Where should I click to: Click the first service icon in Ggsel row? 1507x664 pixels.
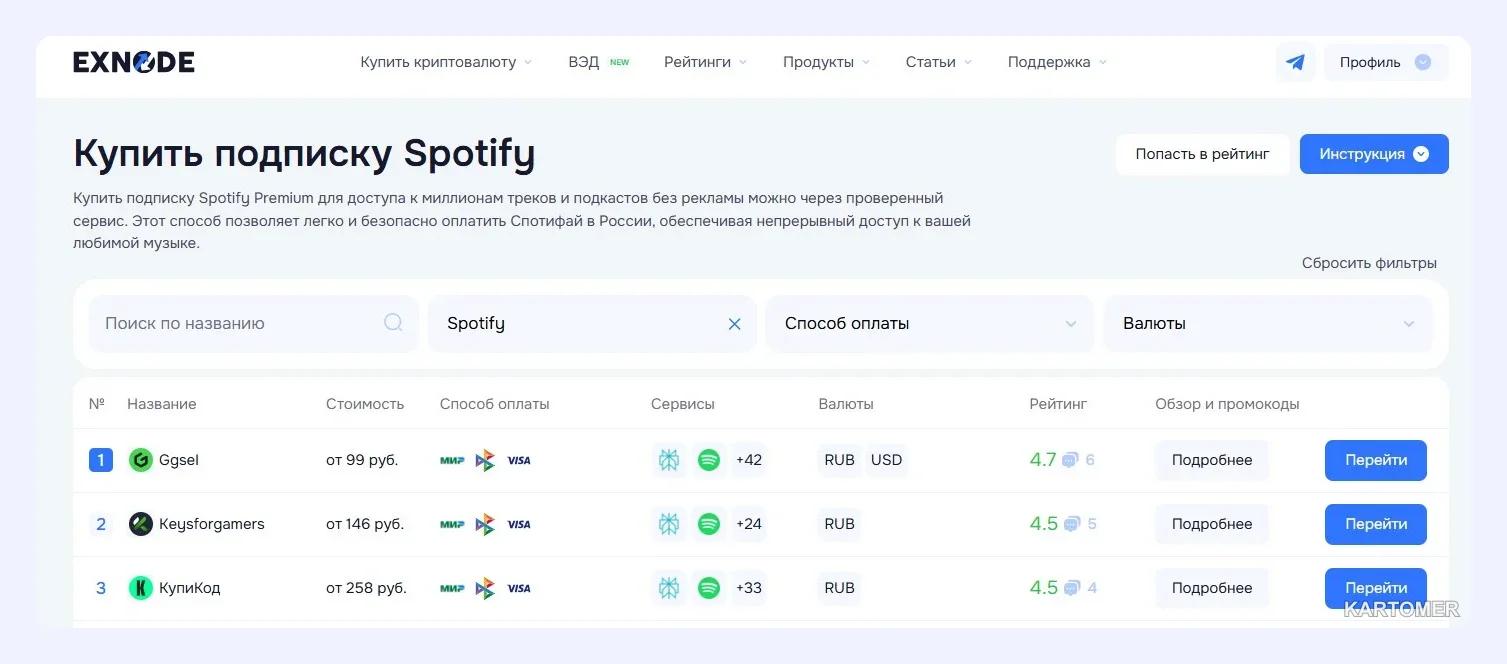point(669,460)
